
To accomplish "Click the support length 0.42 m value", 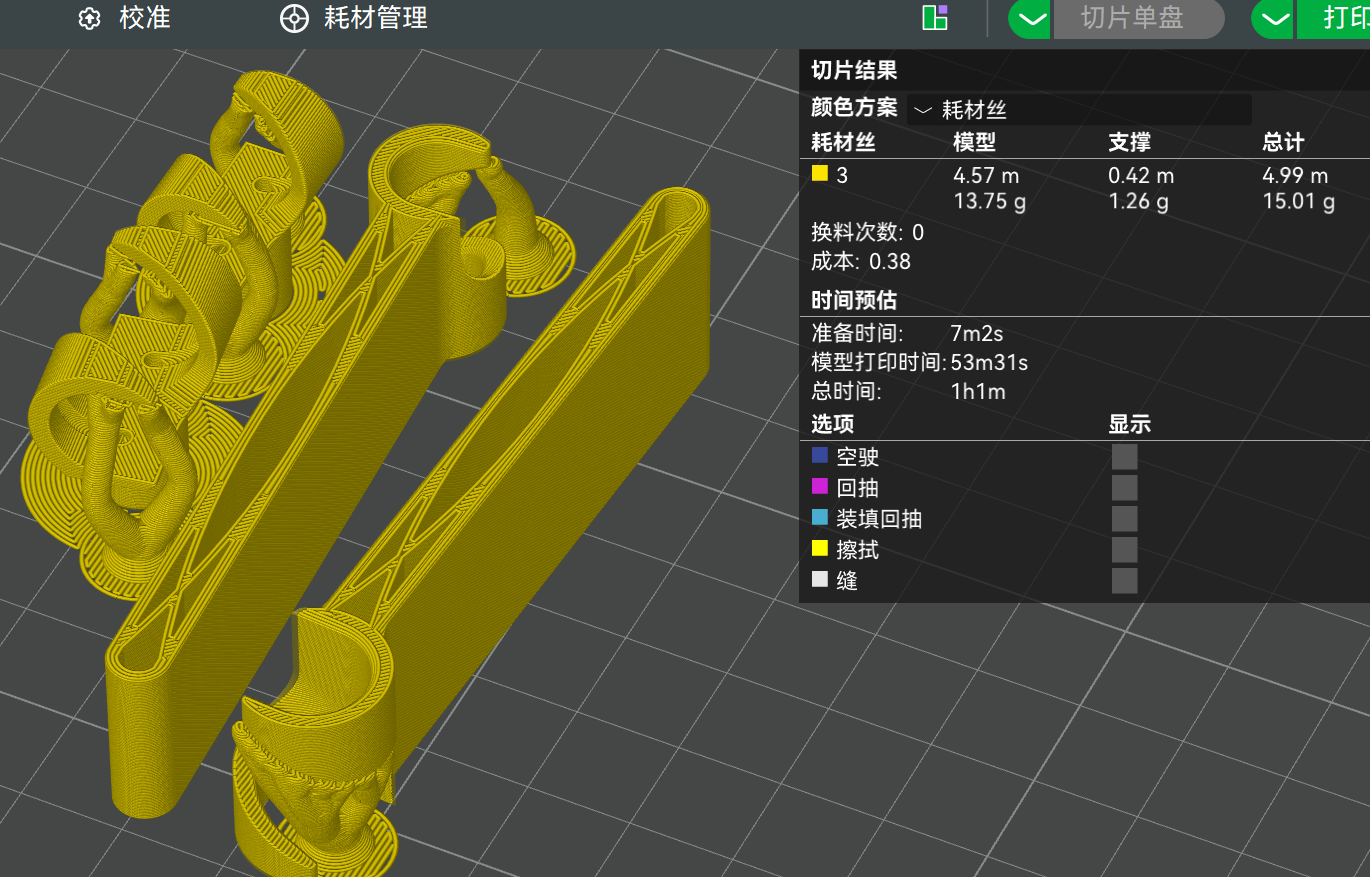I will 1141,176.
